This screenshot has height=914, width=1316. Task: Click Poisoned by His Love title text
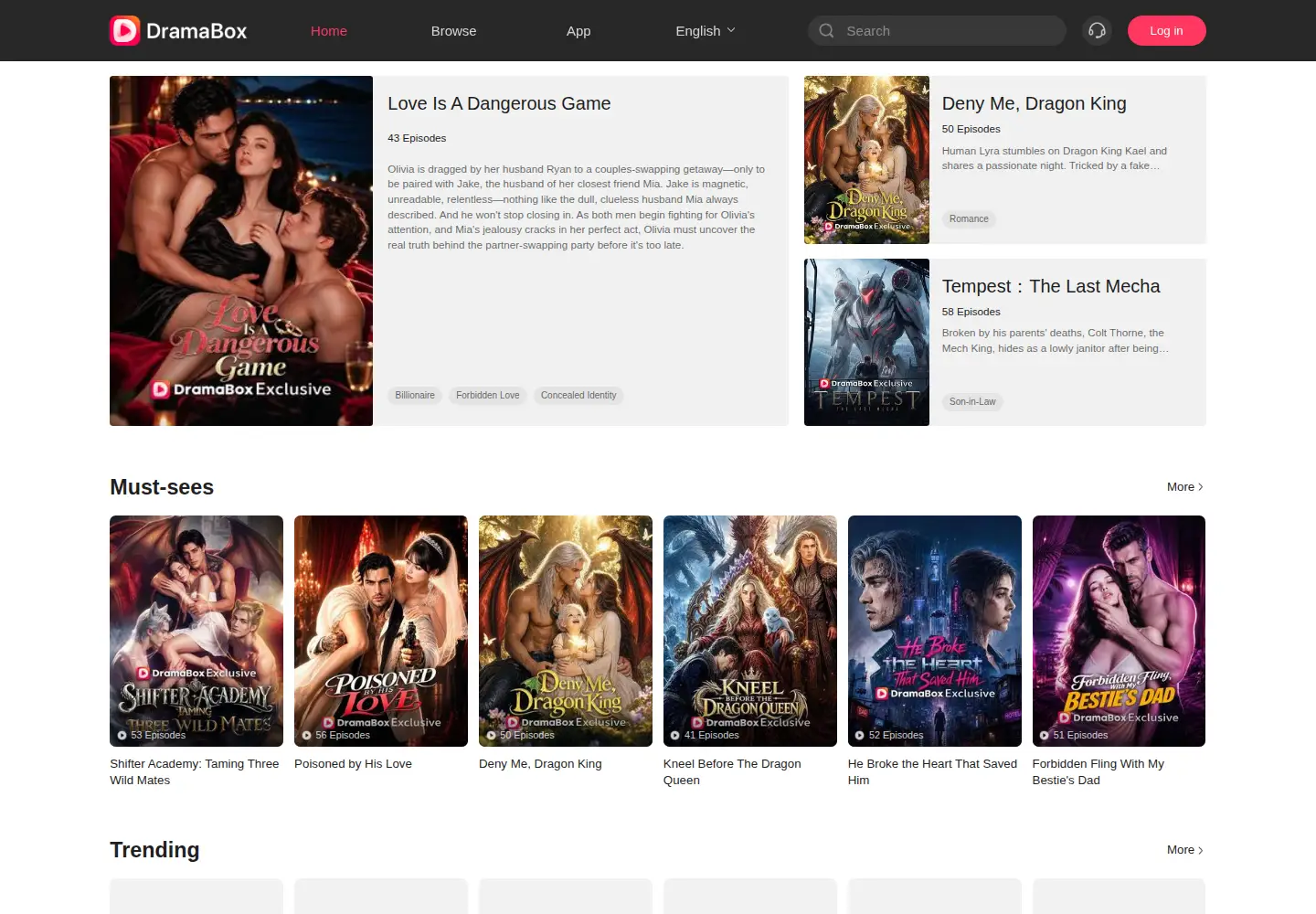tap(353, 764)
